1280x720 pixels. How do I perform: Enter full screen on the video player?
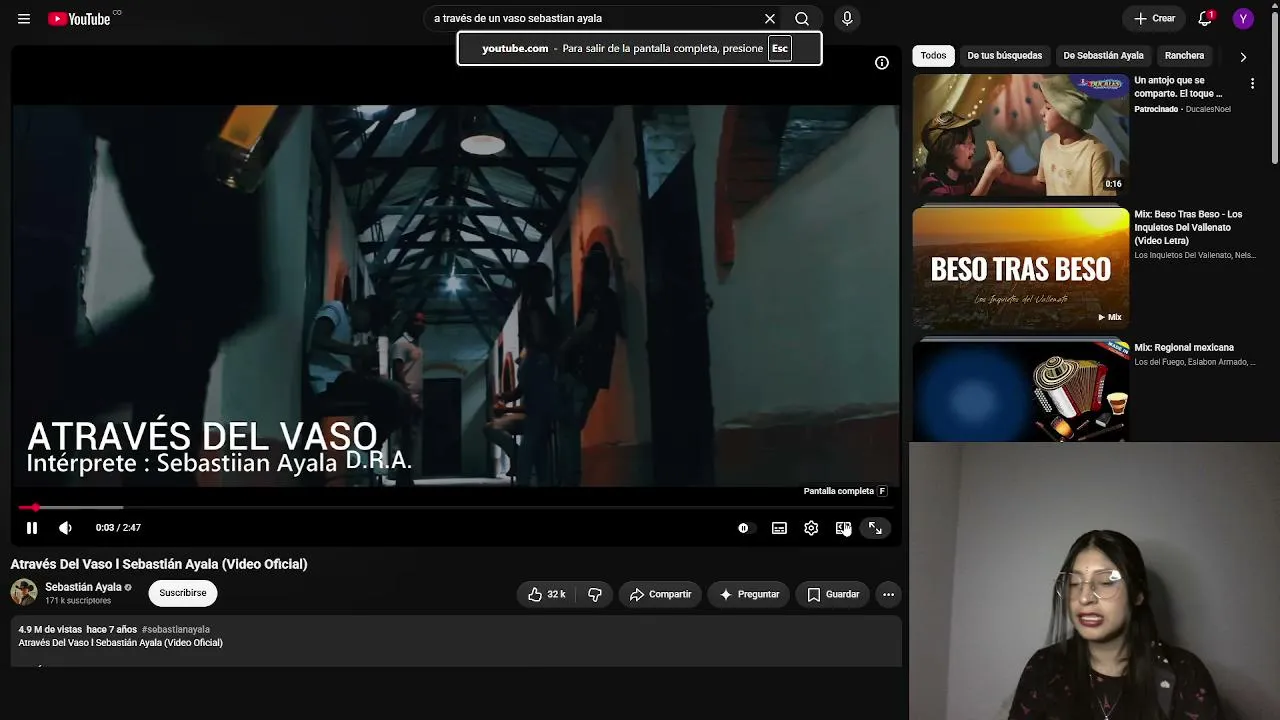875,528
